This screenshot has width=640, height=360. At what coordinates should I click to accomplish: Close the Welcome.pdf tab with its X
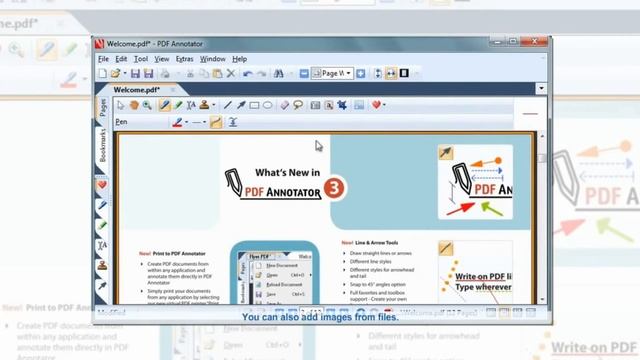click(x=173, y=89)
